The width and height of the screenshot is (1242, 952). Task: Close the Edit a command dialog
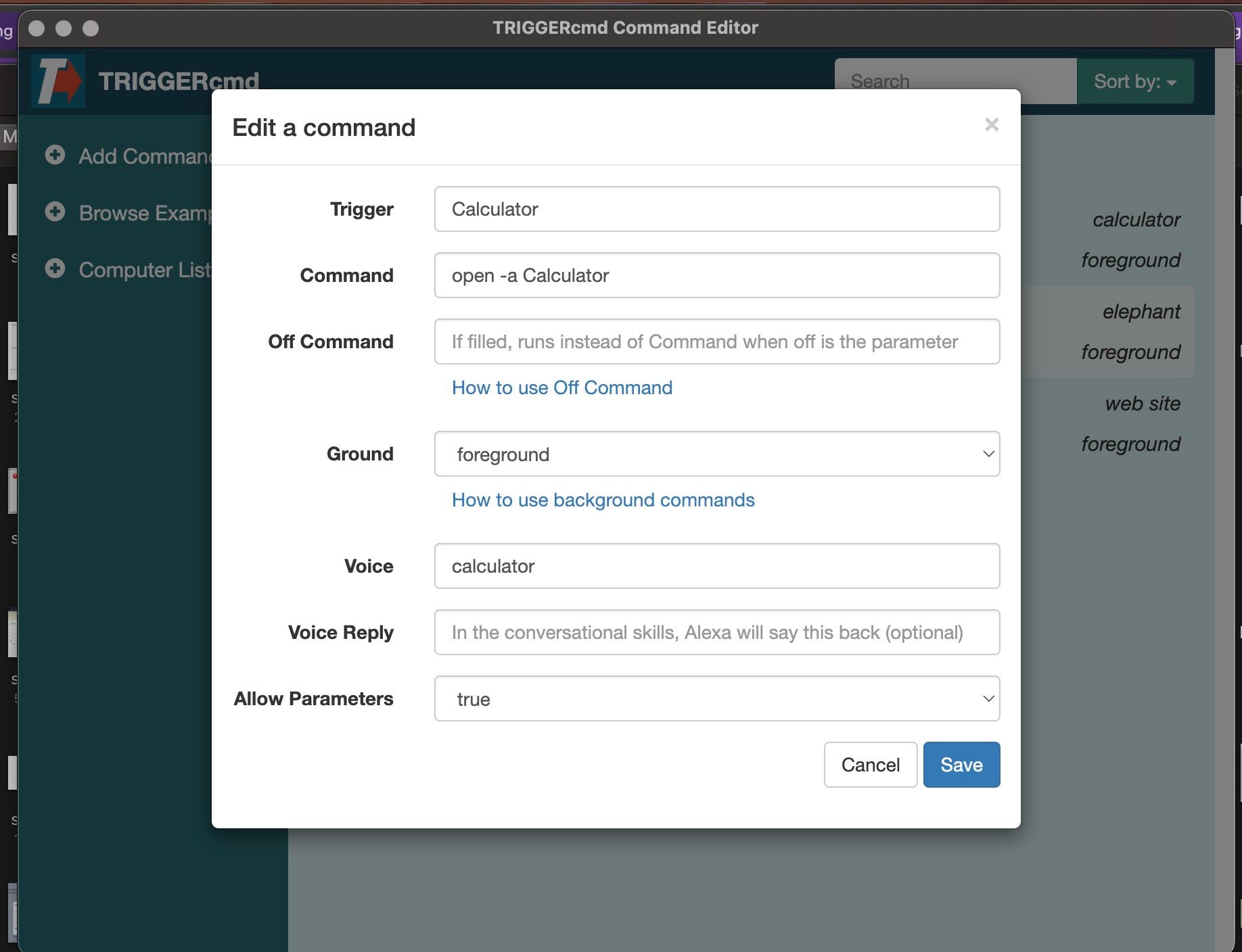click(x=992, y=124)
